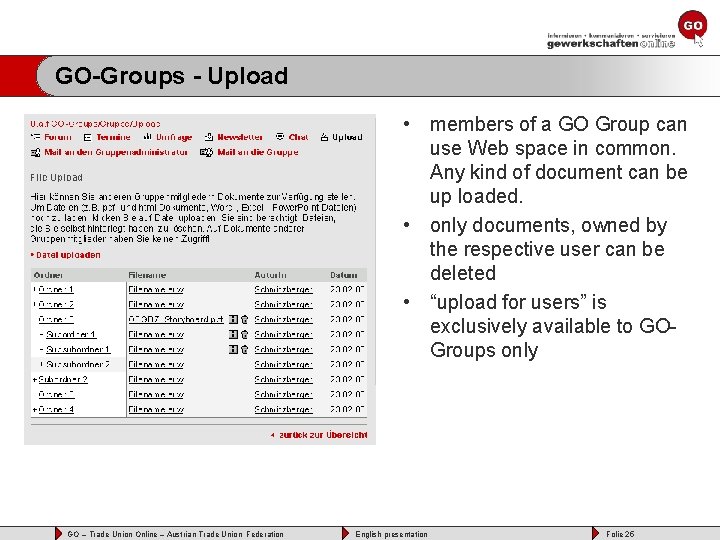Click the Newsletter icon
Image resolution: width=720 pixels, height=540 pixels.
tap(209, 137)
